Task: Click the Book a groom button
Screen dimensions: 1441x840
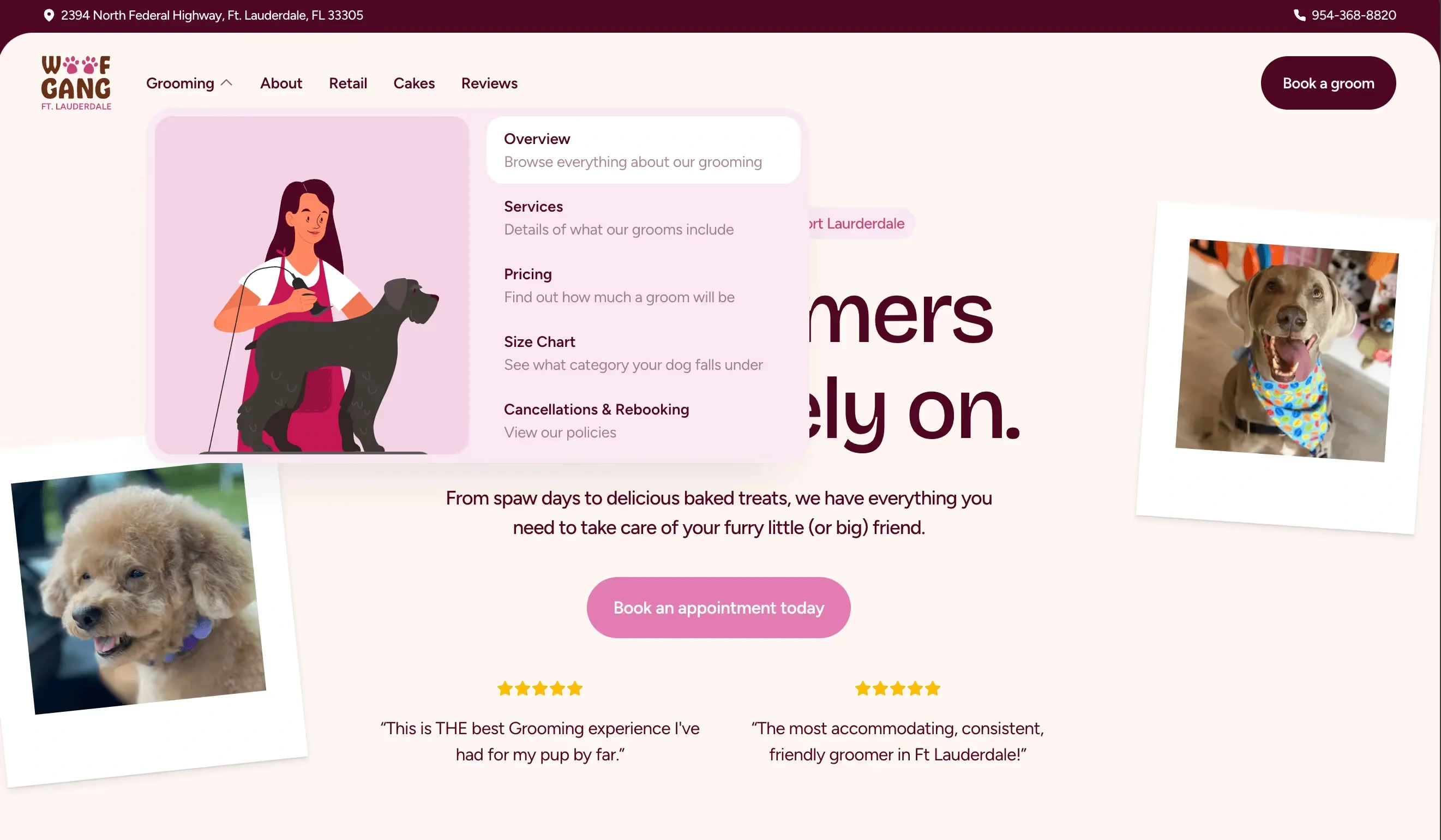Action: click(x=1328, y=83)
